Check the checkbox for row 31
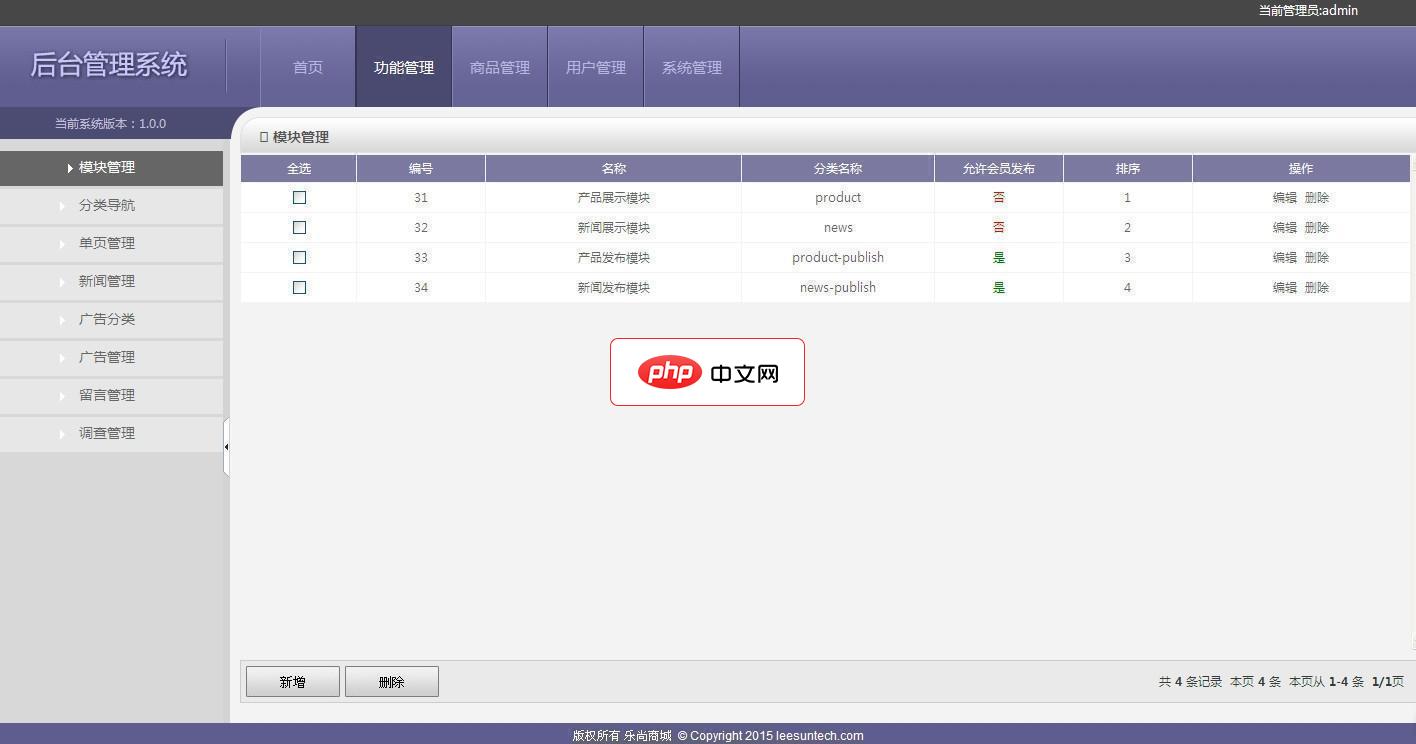Viewport: 1416px width, 744px height. [x=299, y=198]
